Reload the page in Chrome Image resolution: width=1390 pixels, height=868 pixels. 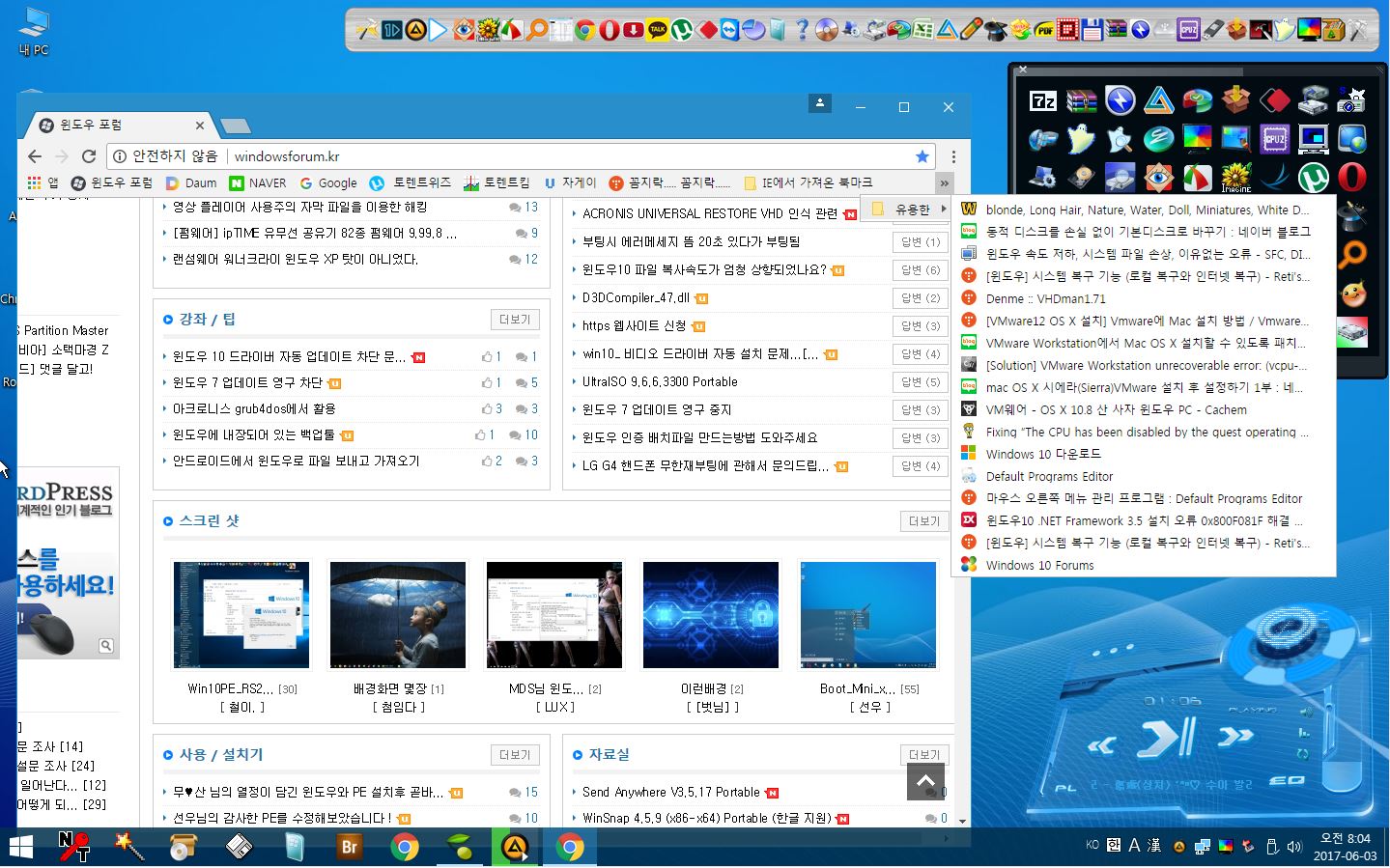pos(89,156)
